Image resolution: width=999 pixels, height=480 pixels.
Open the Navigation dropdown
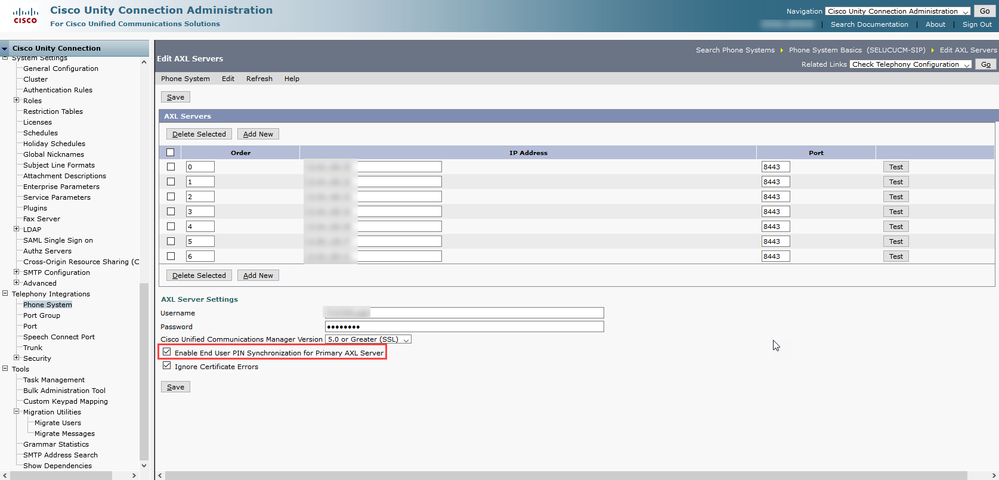point(898,11)
